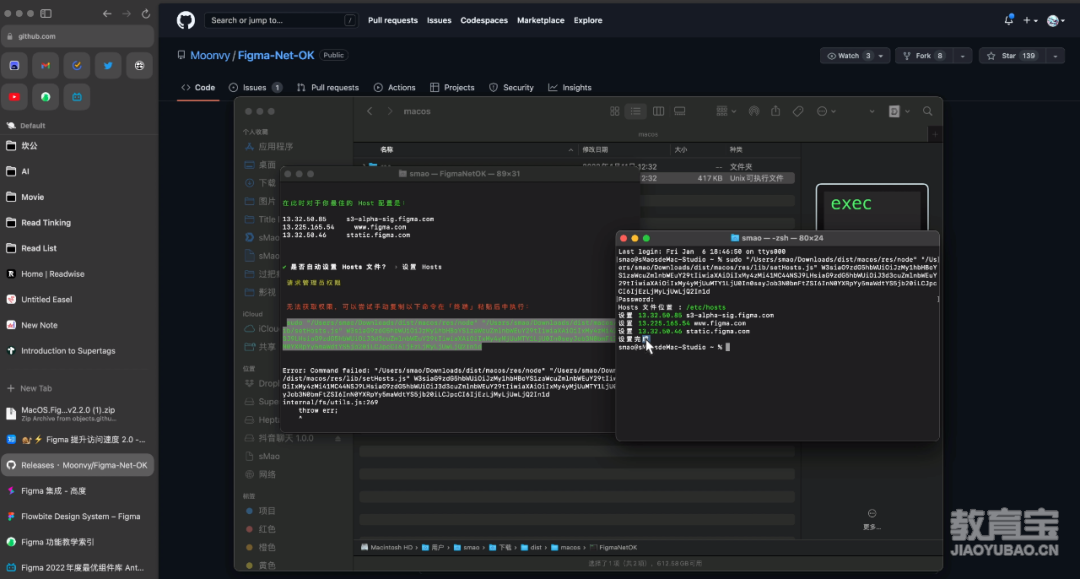Expand the Watch options dropdown arrow

pos(881,56)
